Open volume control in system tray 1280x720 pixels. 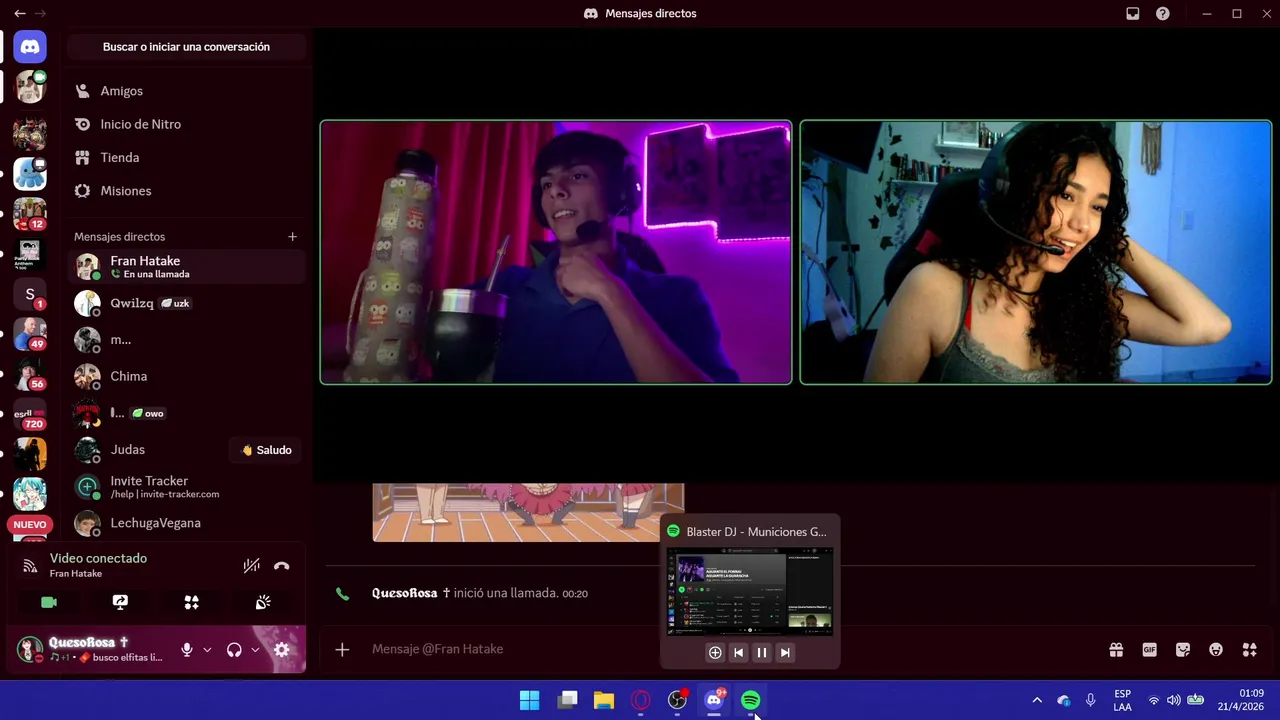(1174, 700)
